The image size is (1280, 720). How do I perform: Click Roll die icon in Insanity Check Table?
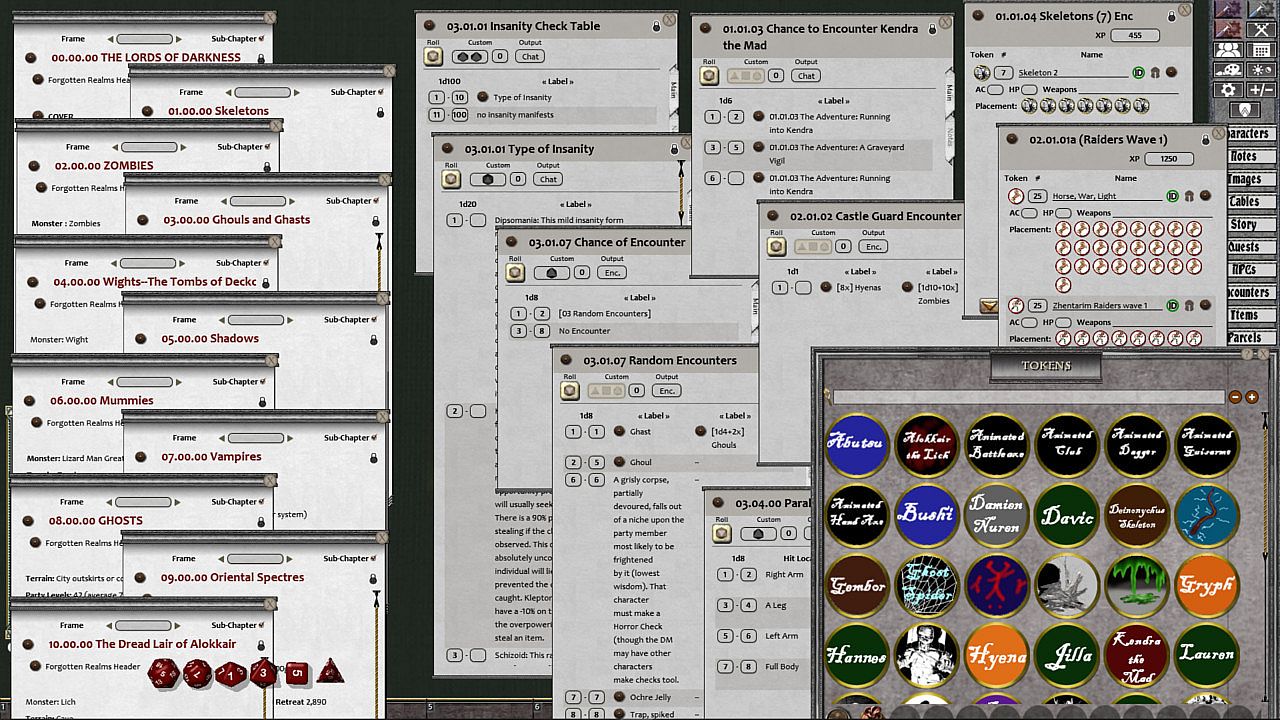tap(434, 57)
